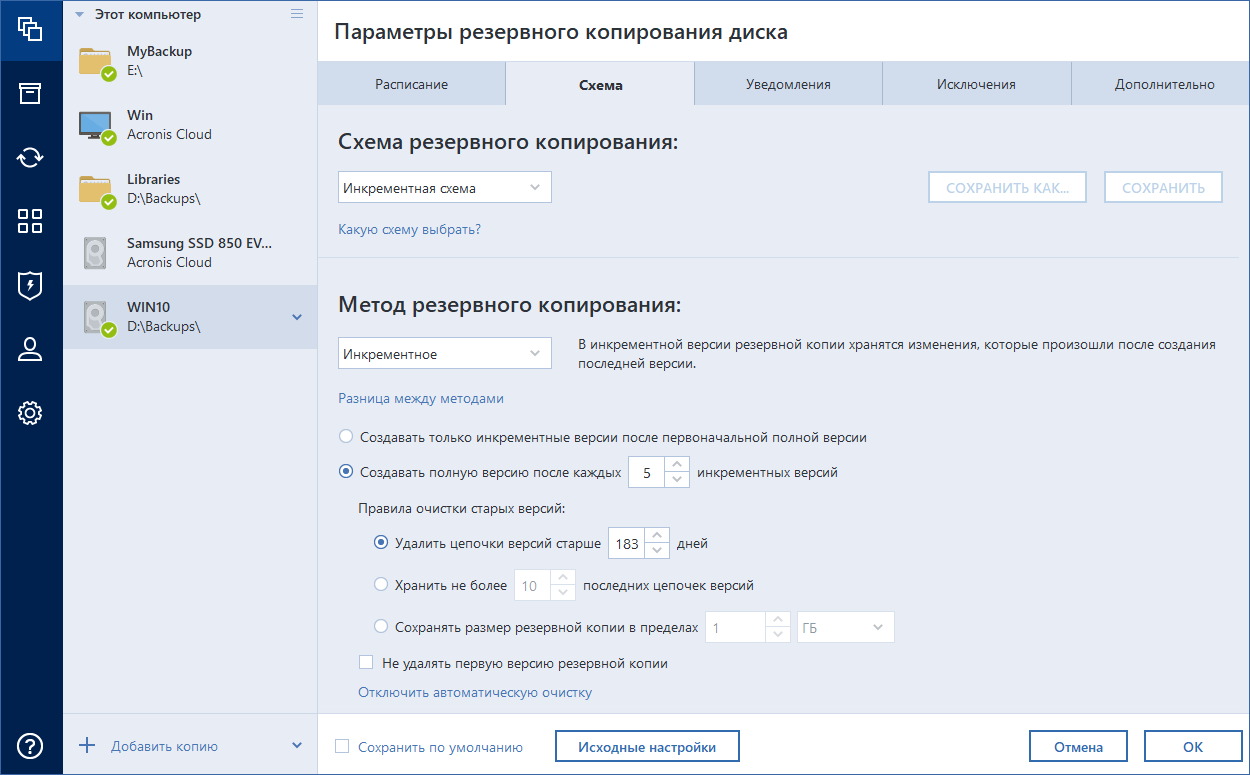Expand the WIN10 backup entry chevron
The width and height of the screenshot is (1250, 775).
tap(297, 314)
